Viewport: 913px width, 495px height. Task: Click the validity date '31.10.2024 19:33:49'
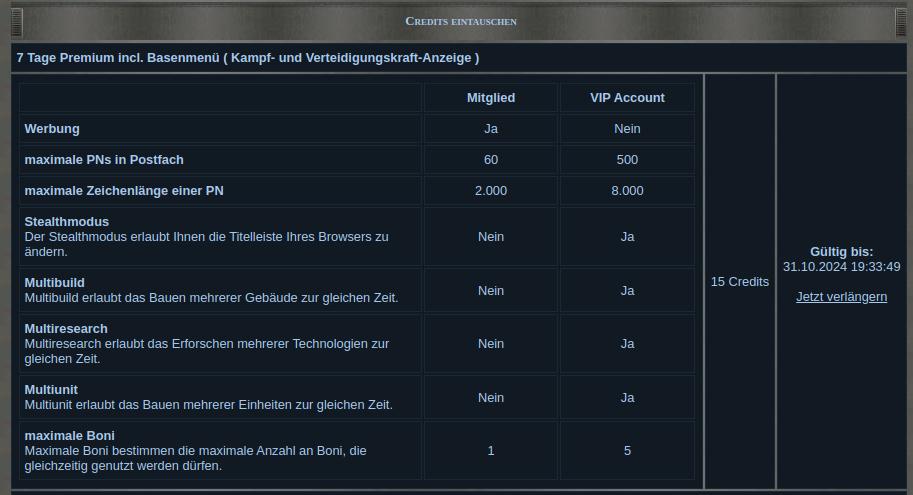click(841, 267)
